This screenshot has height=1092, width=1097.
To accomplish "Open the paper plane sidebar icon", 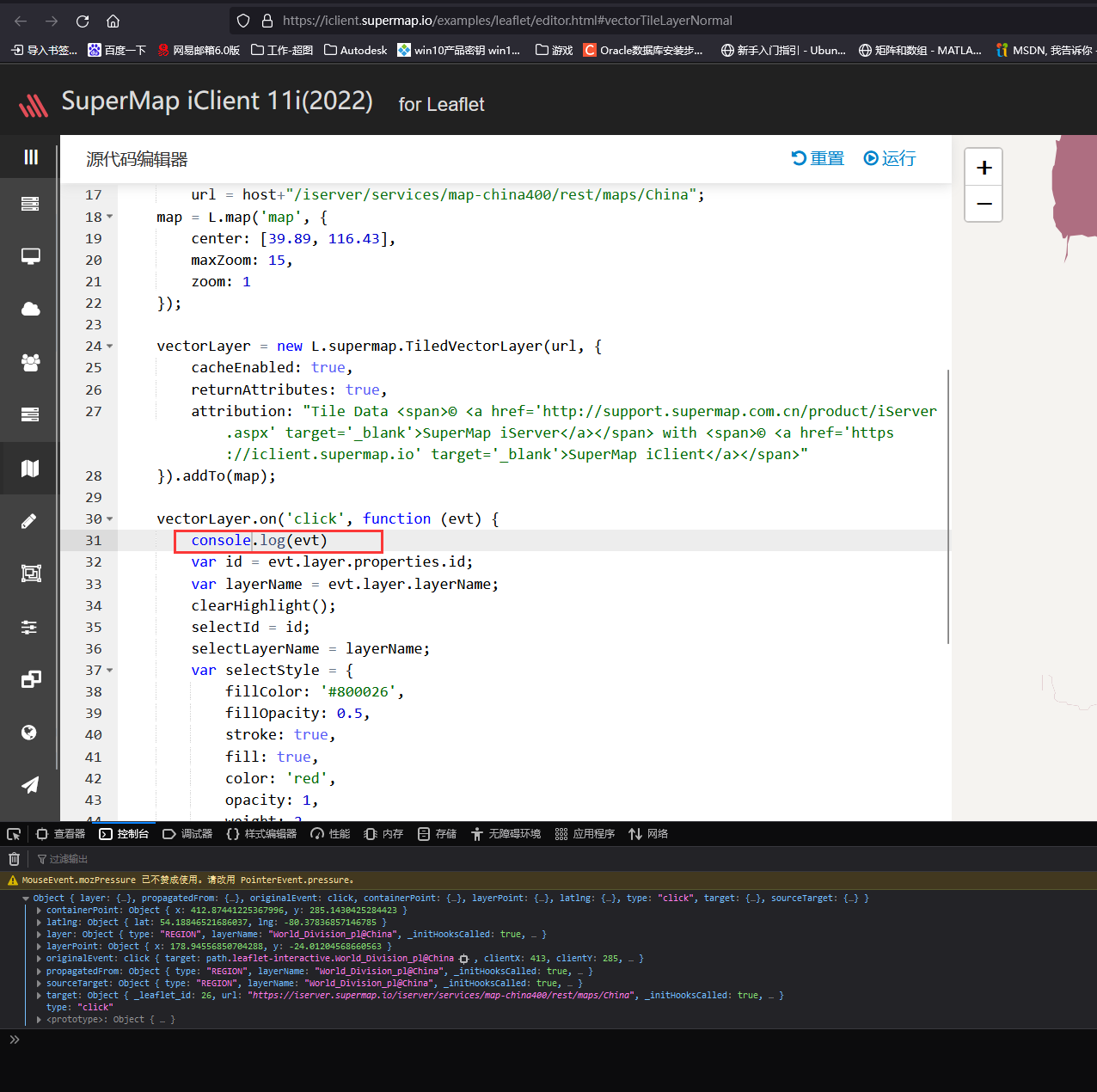I will [30, 785].
